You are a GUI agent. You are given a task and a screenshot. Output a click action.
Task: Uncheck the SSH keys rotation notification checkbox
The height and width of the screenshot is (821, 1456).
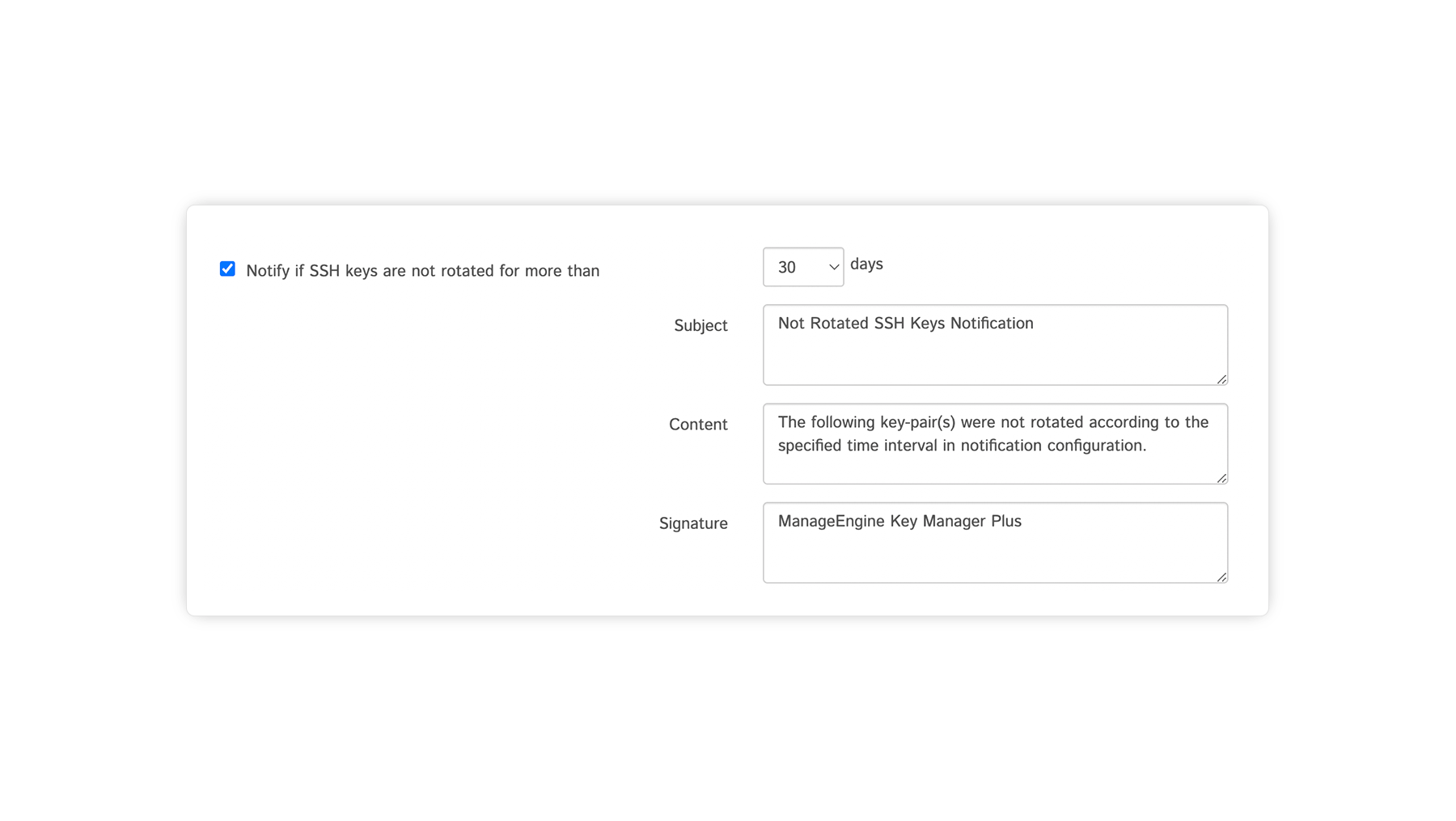coord(227,269)
